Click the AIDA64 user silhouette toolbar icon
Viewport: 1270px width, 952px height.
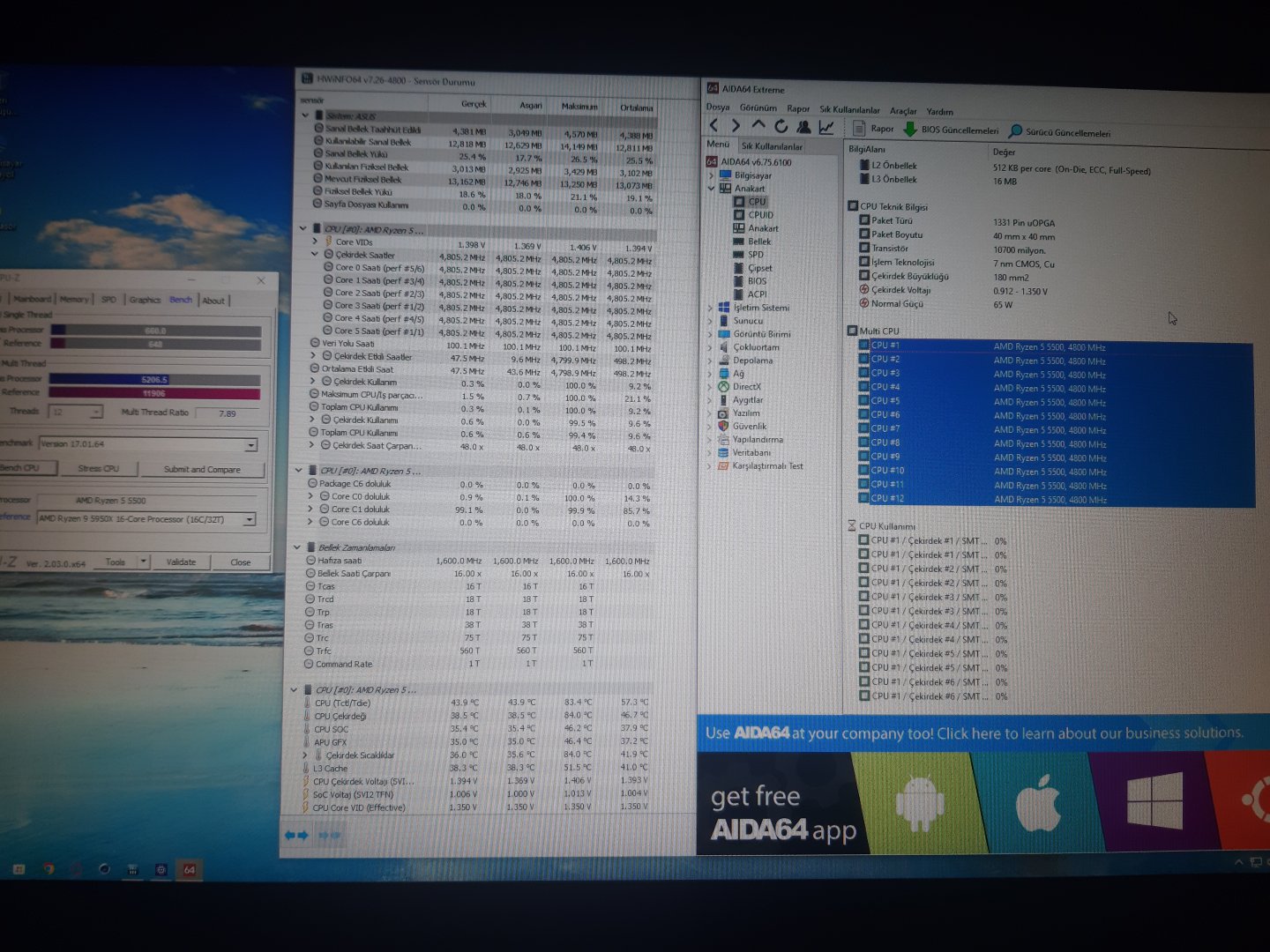coord(803,127)
